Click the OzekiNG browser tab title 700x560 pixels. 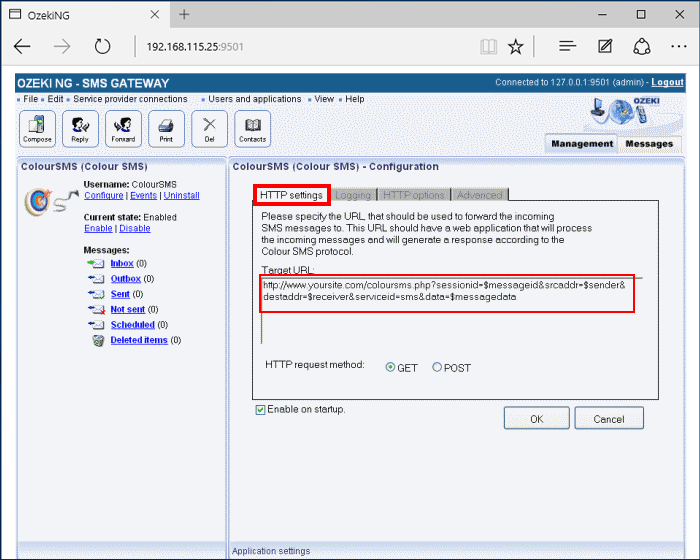pyautogui.click(x=49, y=15)
